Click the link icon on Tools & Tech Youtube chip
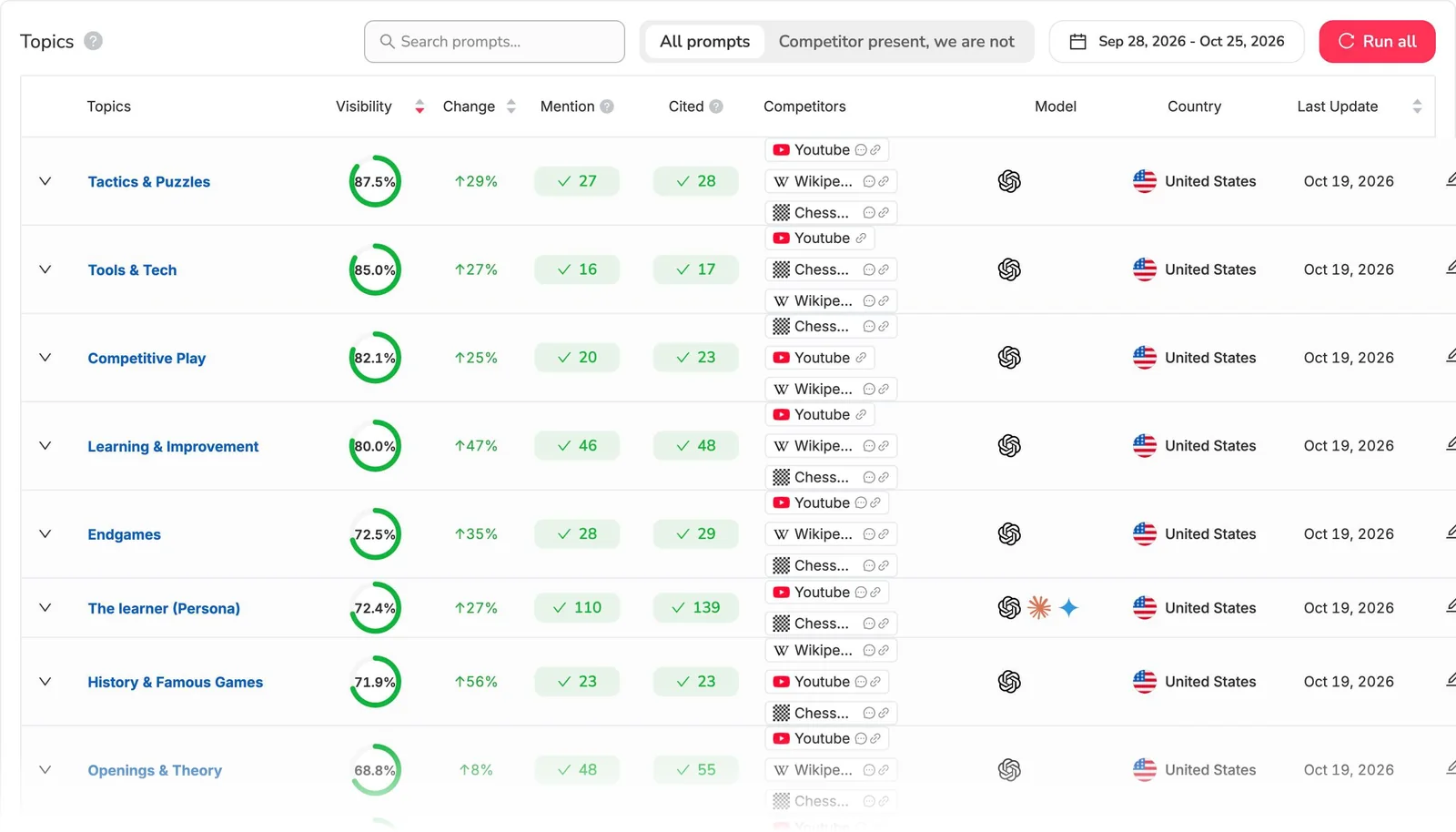 pos(861,238)
